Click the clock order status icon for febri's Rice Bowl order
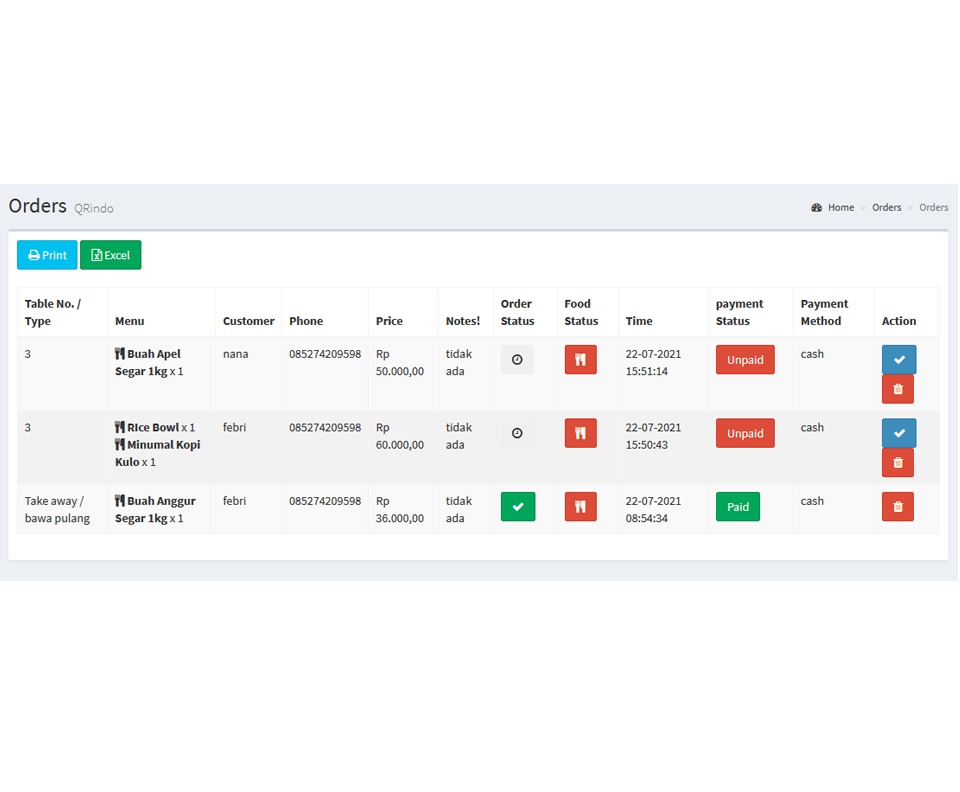The image size is (960, 792). 517,433
